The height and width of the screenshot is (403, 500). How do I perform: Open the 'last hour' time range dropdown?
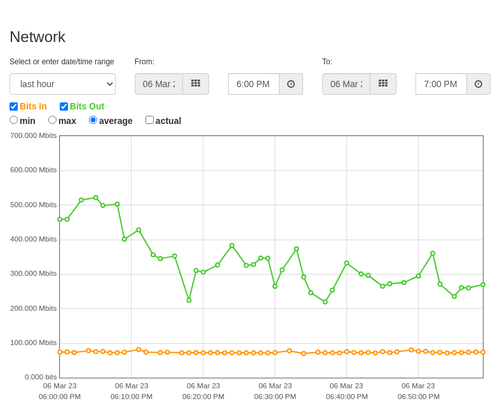[x=63, y=84]
